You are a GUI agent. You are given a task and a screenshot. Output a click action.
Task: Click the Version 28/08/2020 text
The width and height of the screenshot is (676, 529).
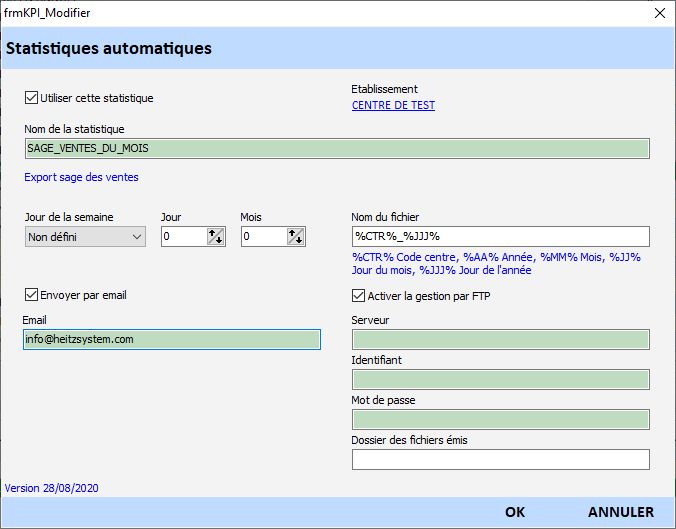click(x=51, y=488)
